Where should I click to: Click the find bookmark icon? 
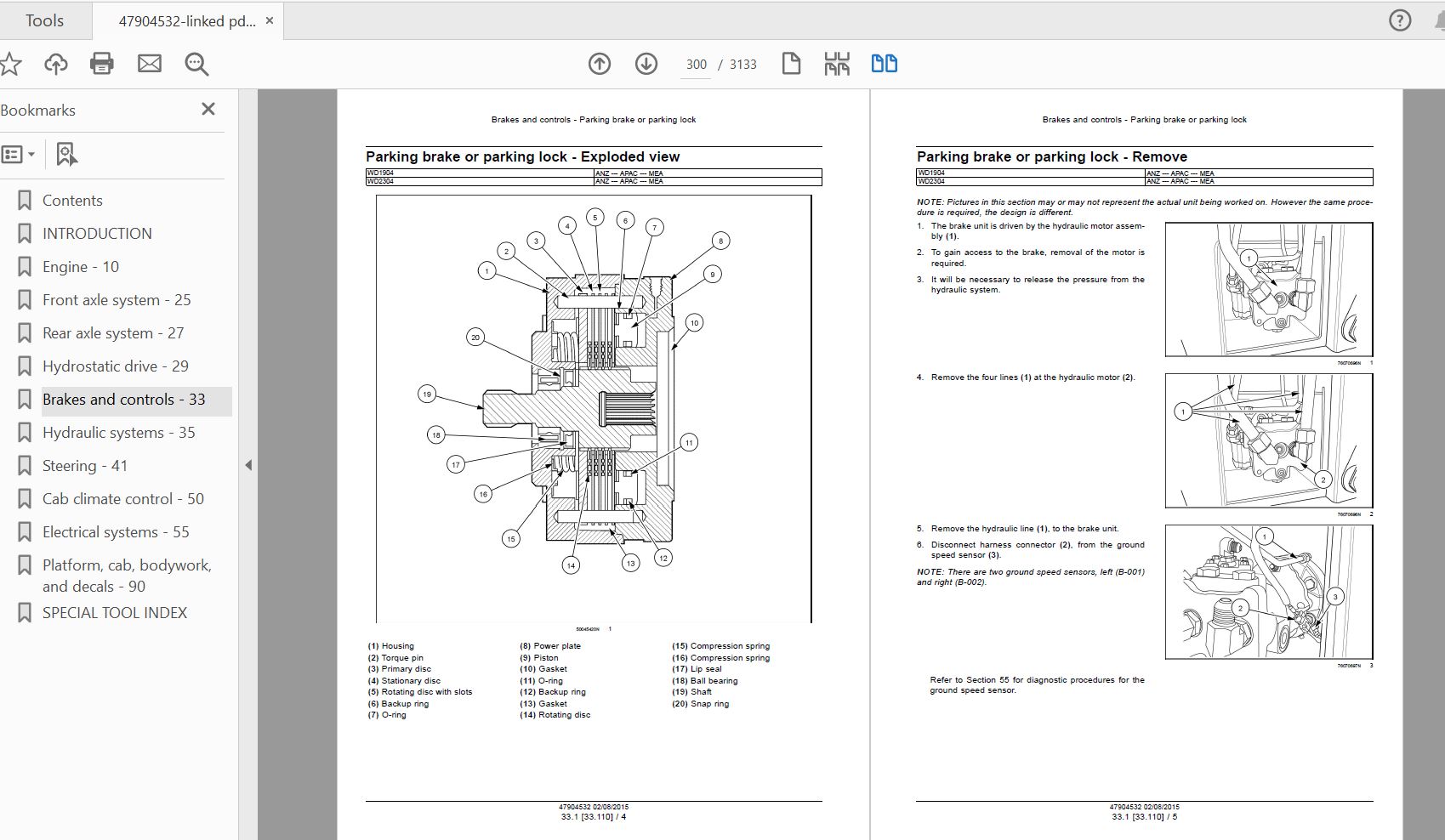pyautogui.click(x=66, y=154)
